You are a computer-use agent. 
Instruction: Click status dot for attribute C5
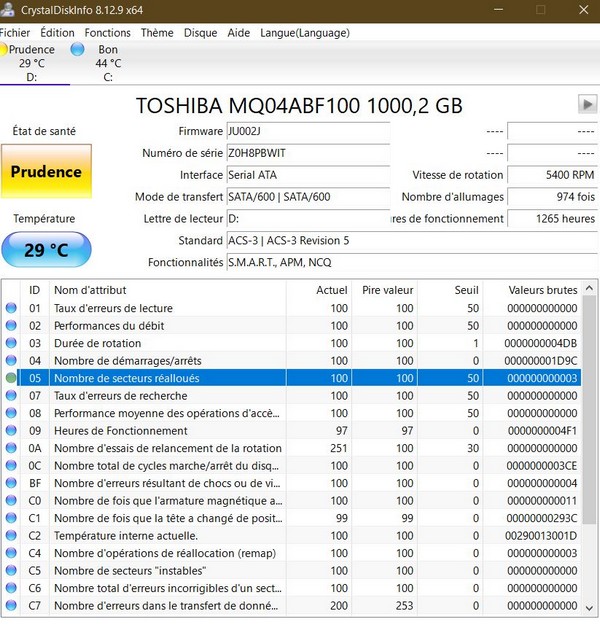[11, 571]
